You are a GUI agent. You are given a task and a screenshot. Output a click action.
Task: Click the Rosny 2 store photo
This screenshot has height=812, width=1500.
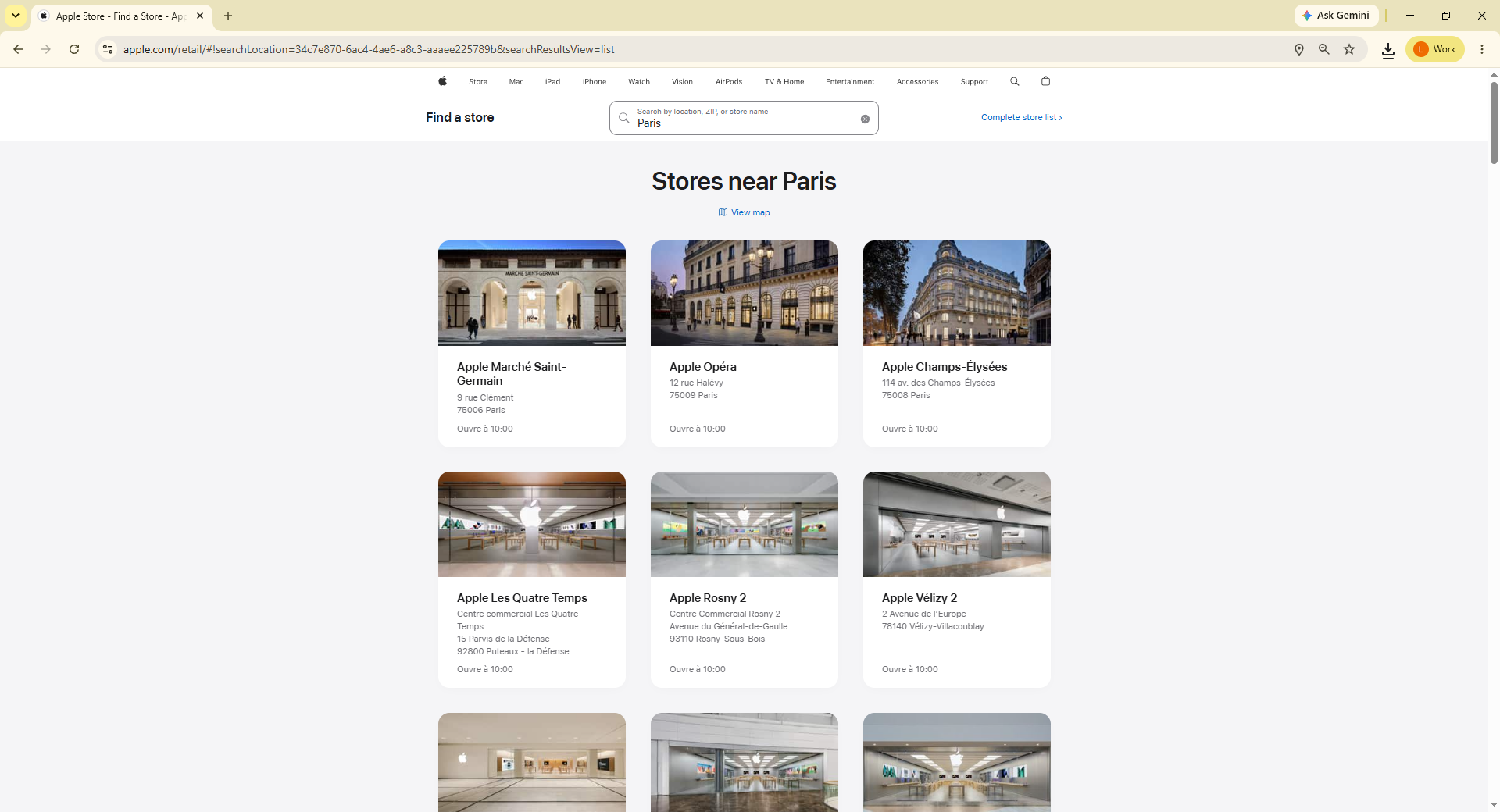pos(745,524)
